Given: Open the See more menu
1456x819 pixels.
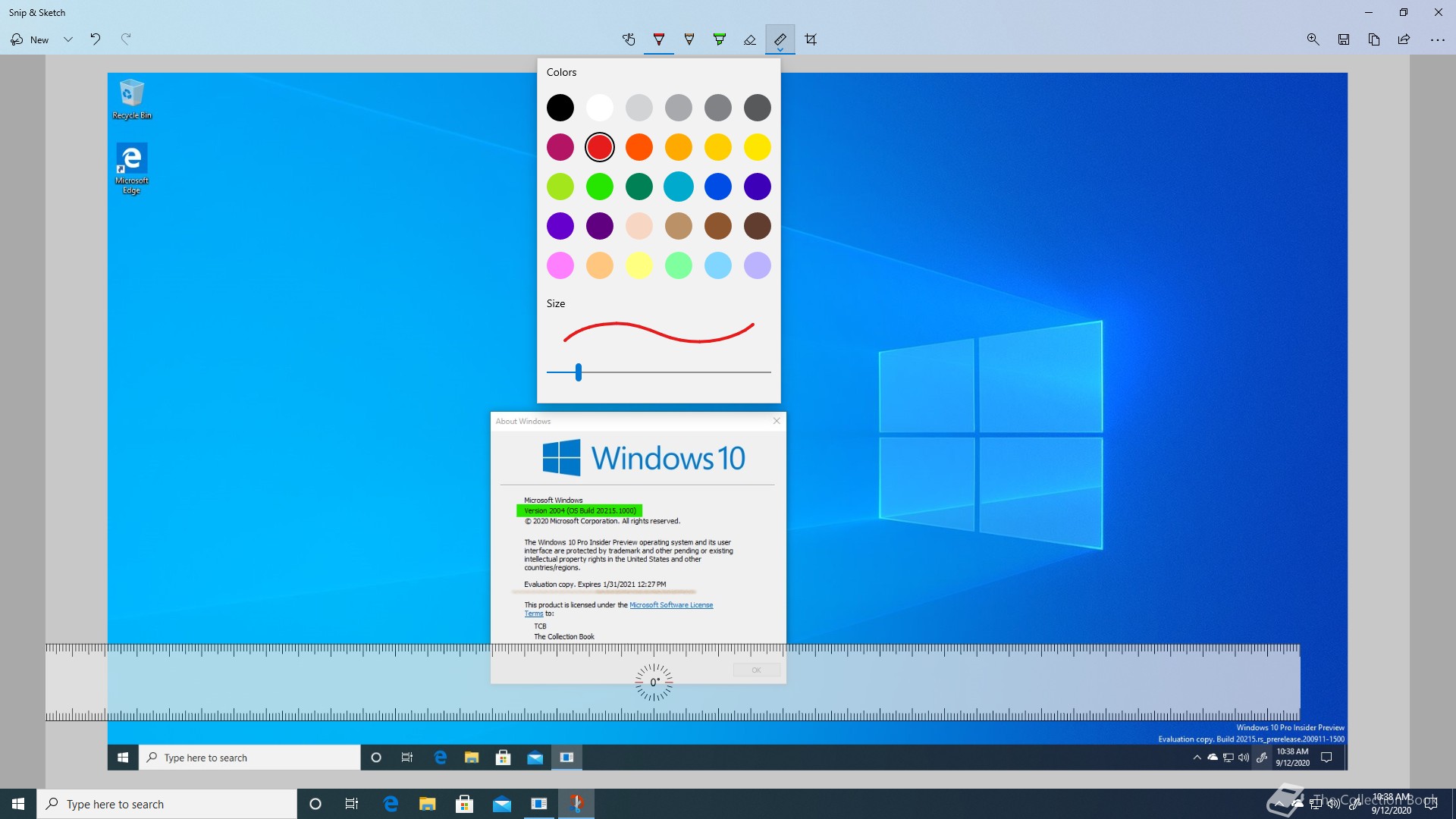Looking at the screenshot, I should pyautogui.click(x=1438, y=39).
